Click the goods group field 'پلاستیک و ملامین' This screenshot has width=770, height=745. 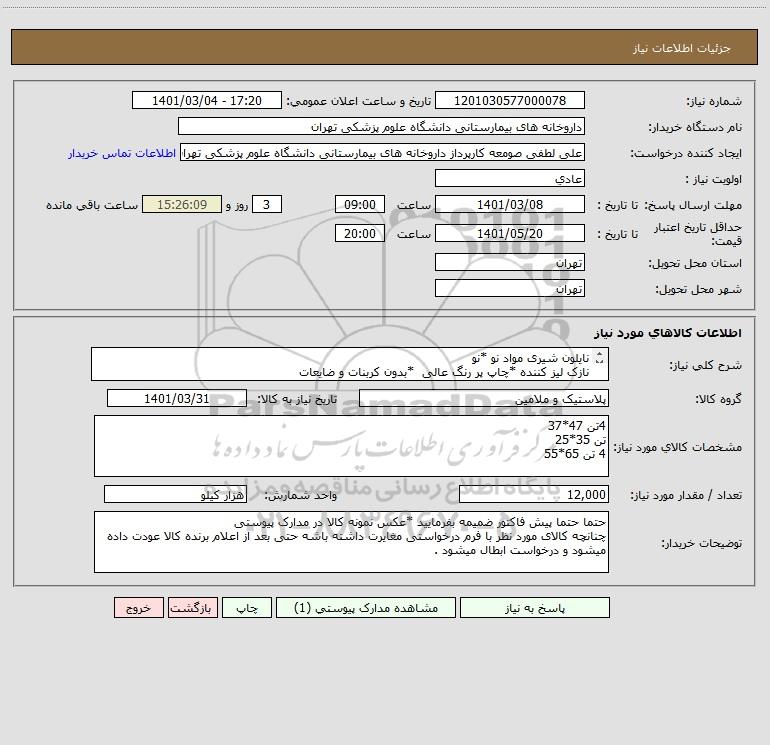point(484,398)
